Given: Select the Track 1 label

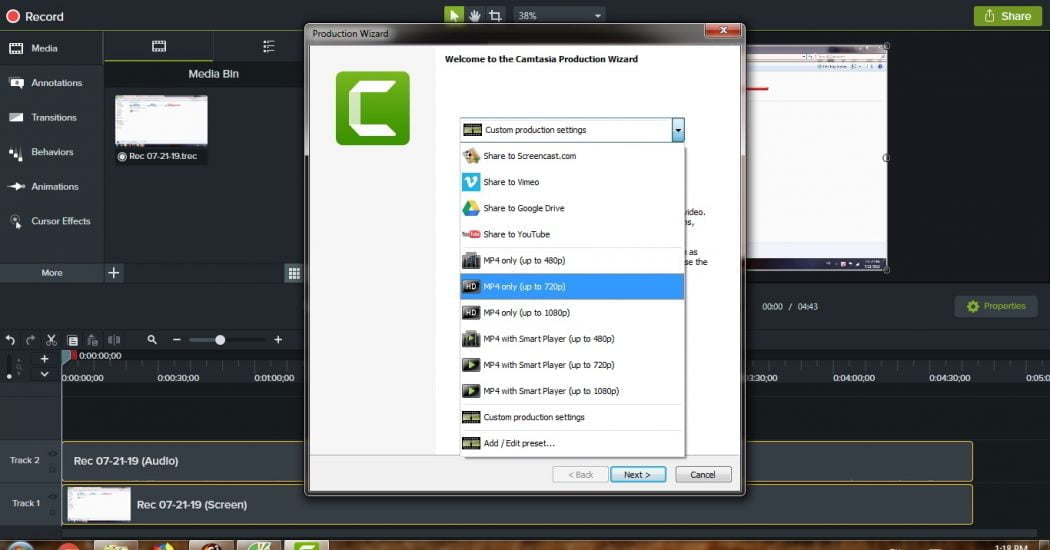Looking at the screenshot, I should 26,503.
